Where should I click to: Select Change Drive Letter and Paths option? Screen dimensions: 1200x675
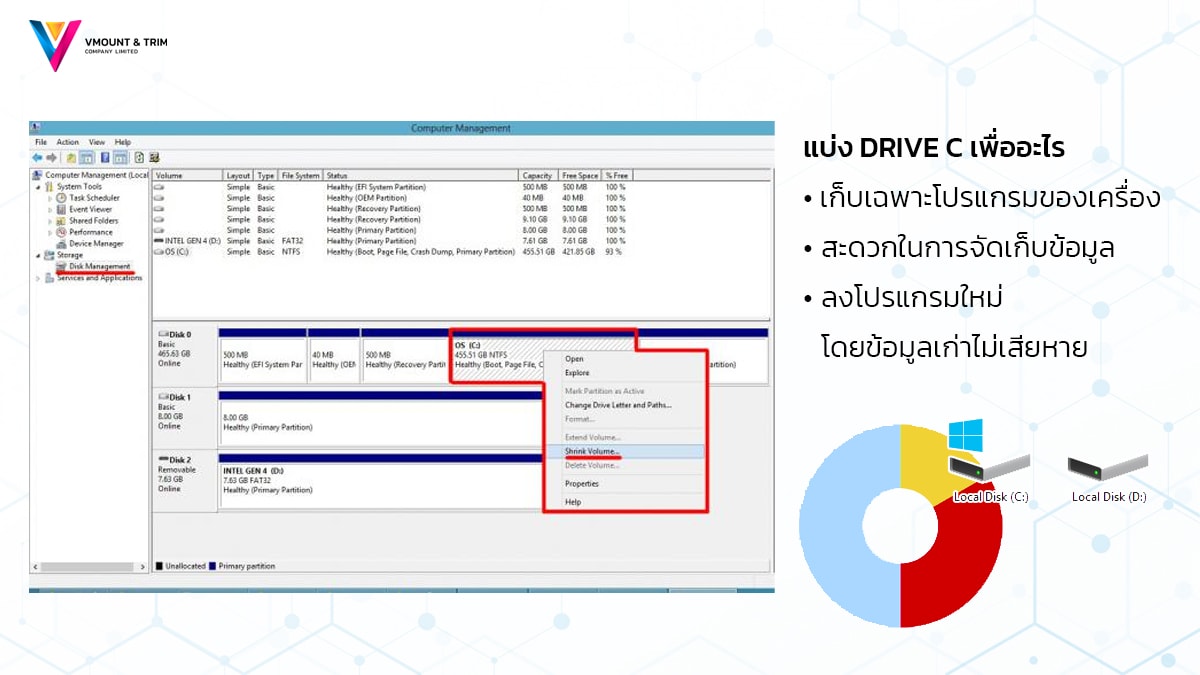click(x=617, y=404)
